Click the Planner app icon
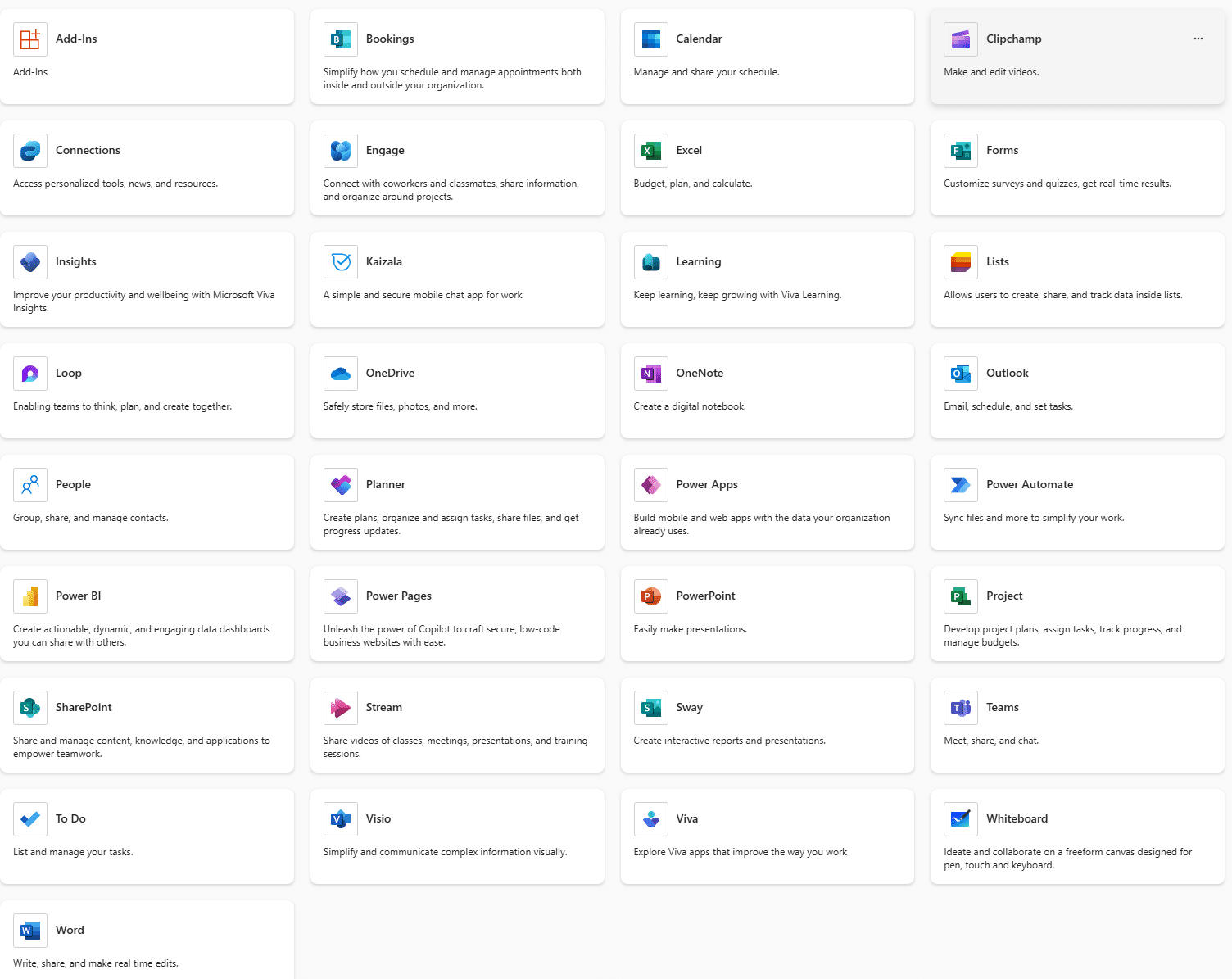1232x979 pixels. click(341, 485)
